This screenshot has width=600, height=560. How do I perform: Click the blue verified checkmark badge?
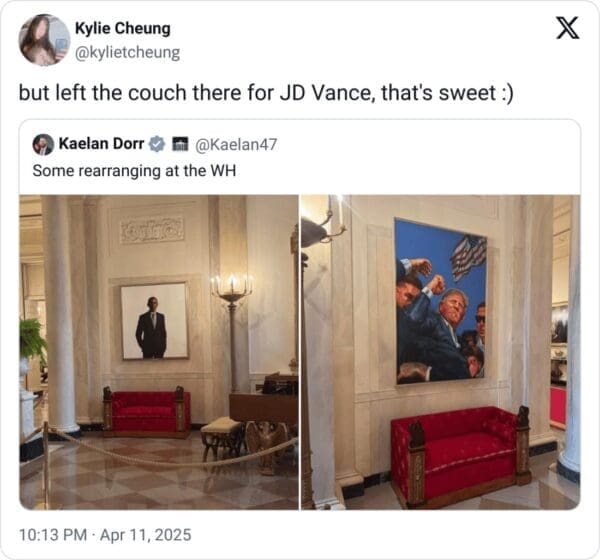[x=157, y=144]
